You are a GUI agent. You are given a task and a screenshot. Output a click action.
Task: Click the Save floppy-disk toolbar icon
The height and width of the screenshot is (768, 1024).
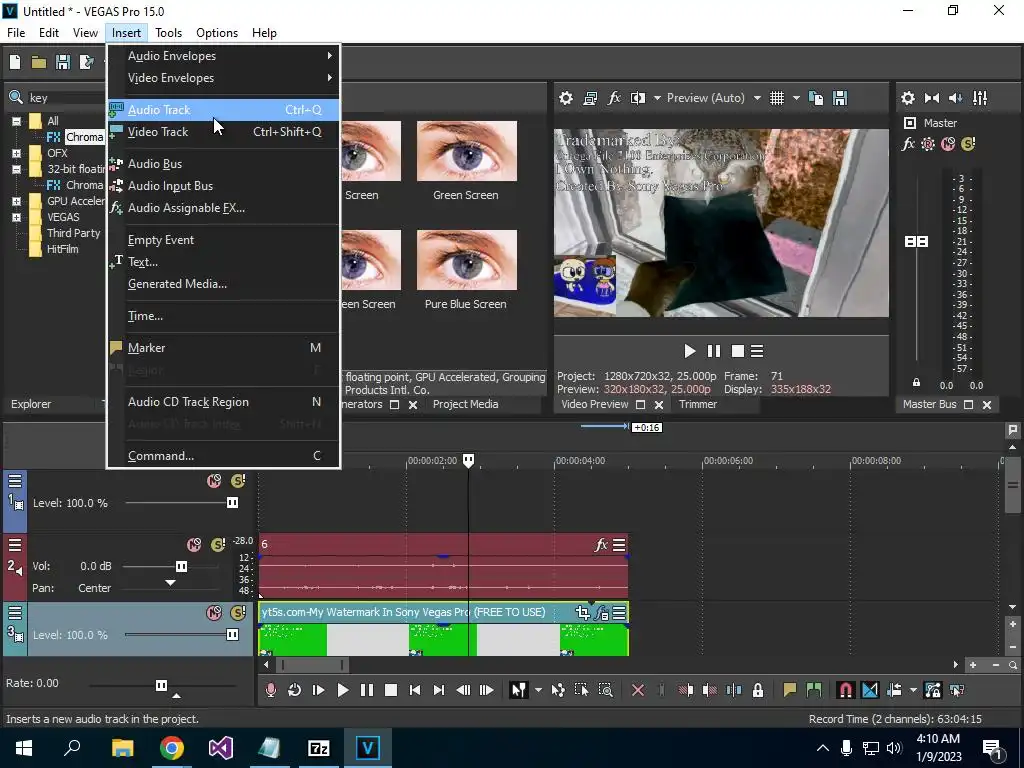click(x=63, y=62)
